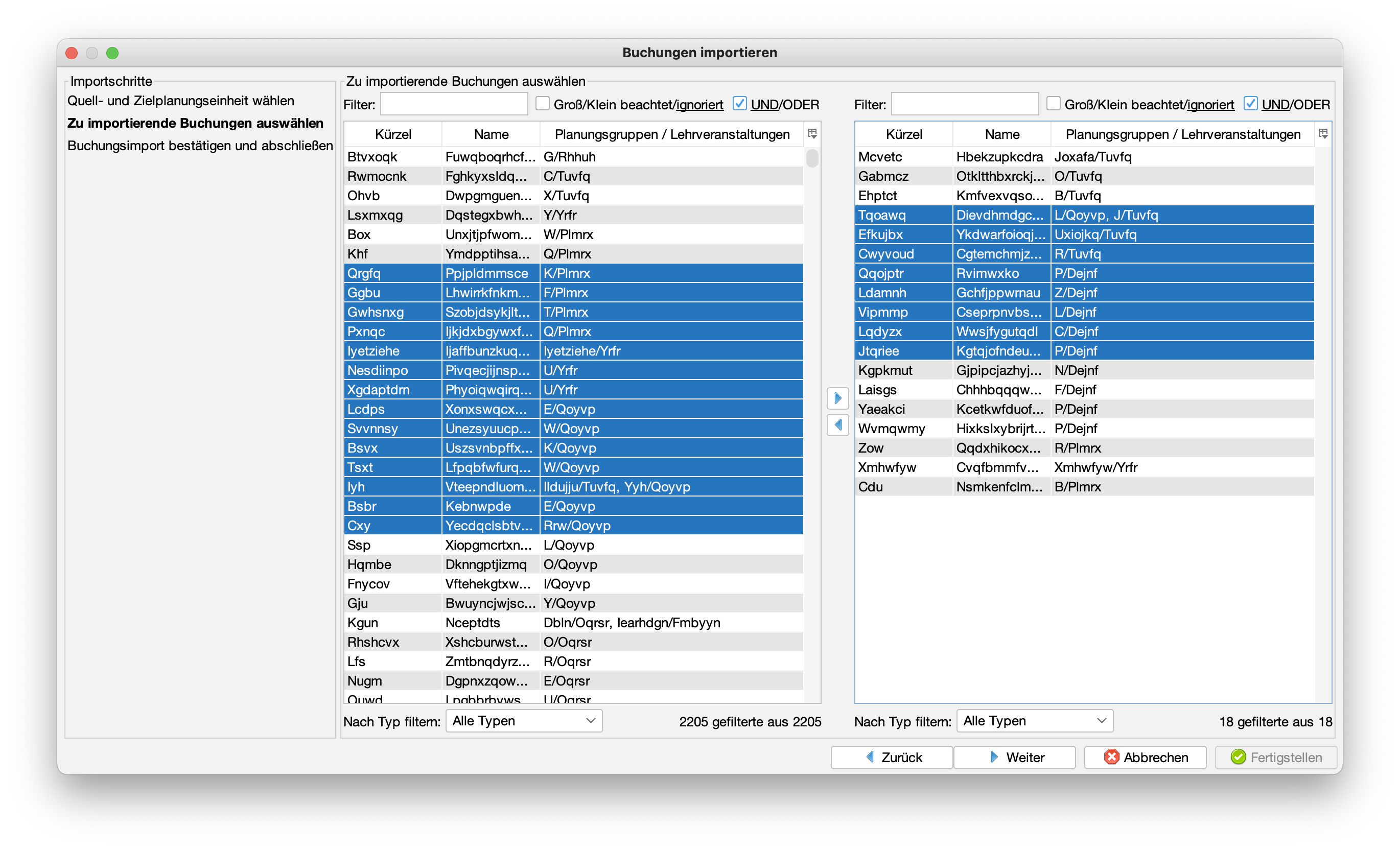Click the arrow icon on Weiter button

coord(994,757)
